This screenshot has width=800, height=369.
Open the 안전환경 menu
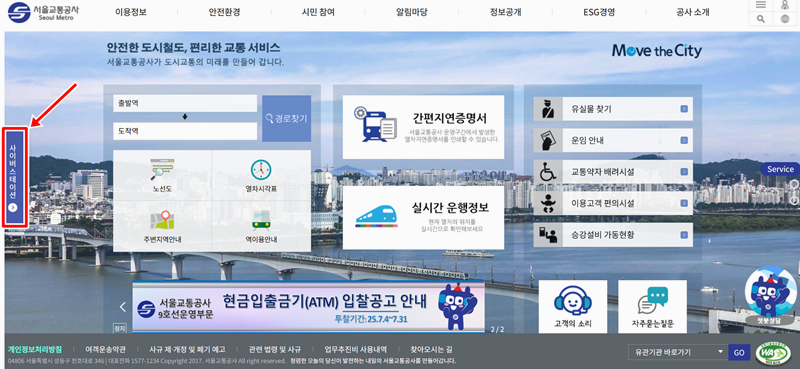point(224,12)
